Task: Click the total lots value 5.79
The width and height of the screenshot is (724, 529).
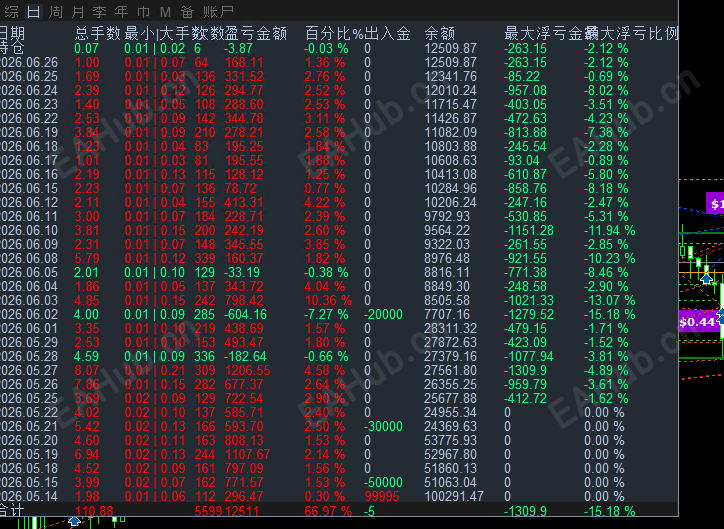Action: [x=87, y=258]
